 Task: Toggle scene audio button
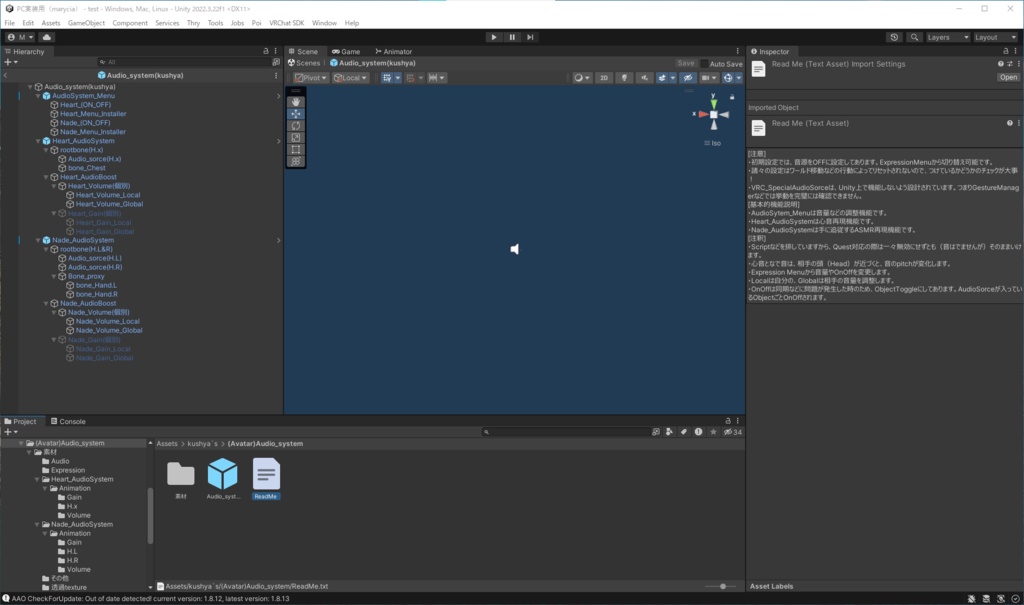[x=645, y=78]
